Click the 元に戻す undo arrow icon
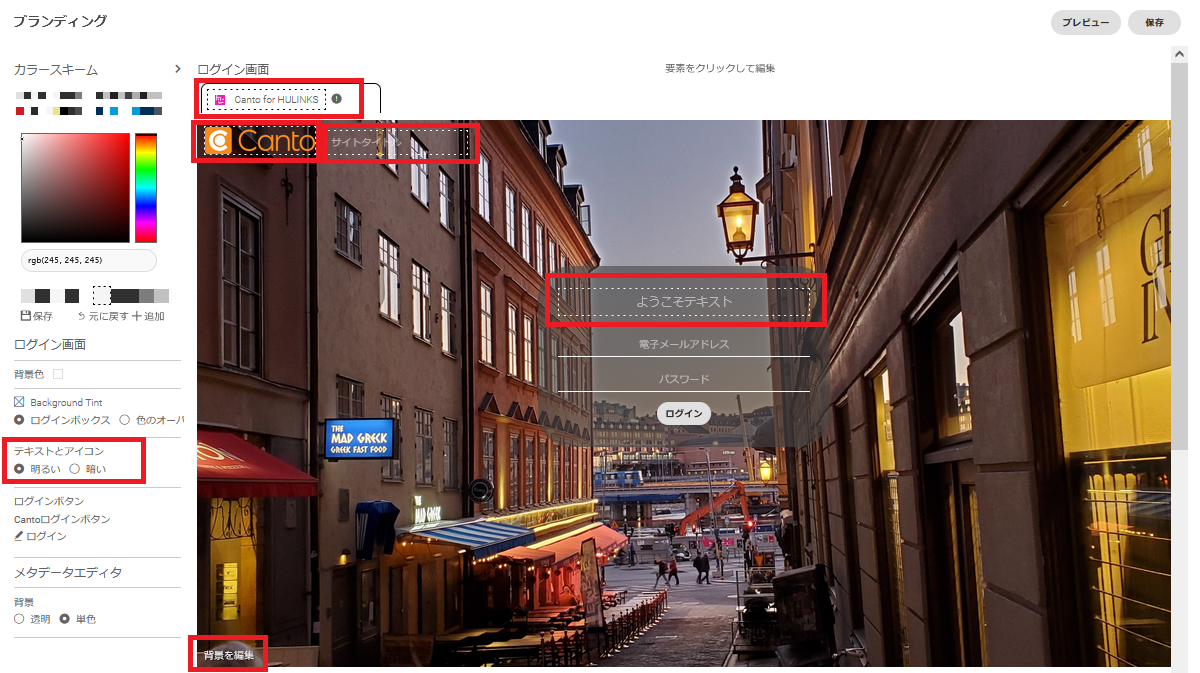Screen dimensions: 1200x673 tap(82, 316)
